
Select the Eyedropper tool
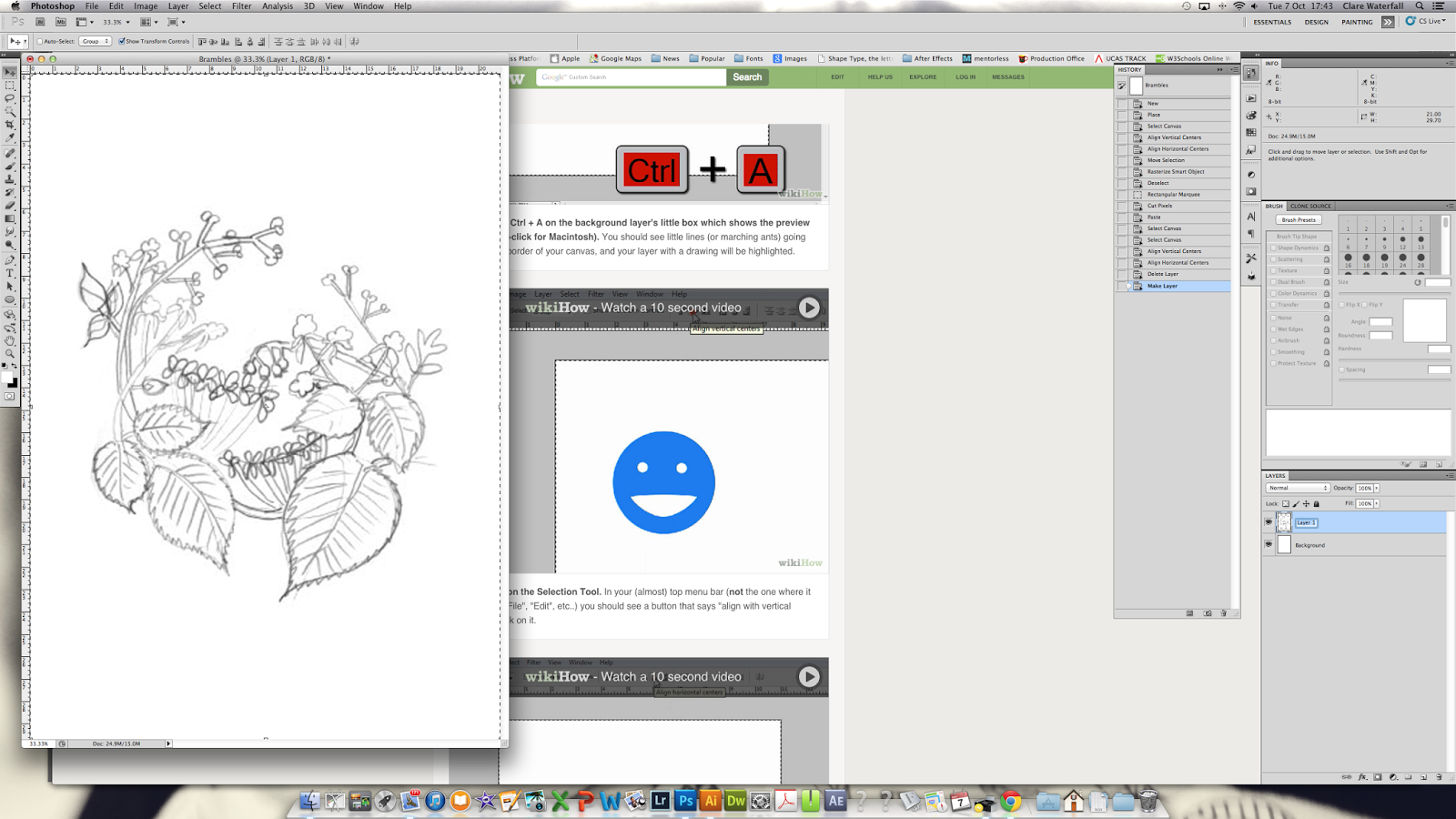coord(10,137)
